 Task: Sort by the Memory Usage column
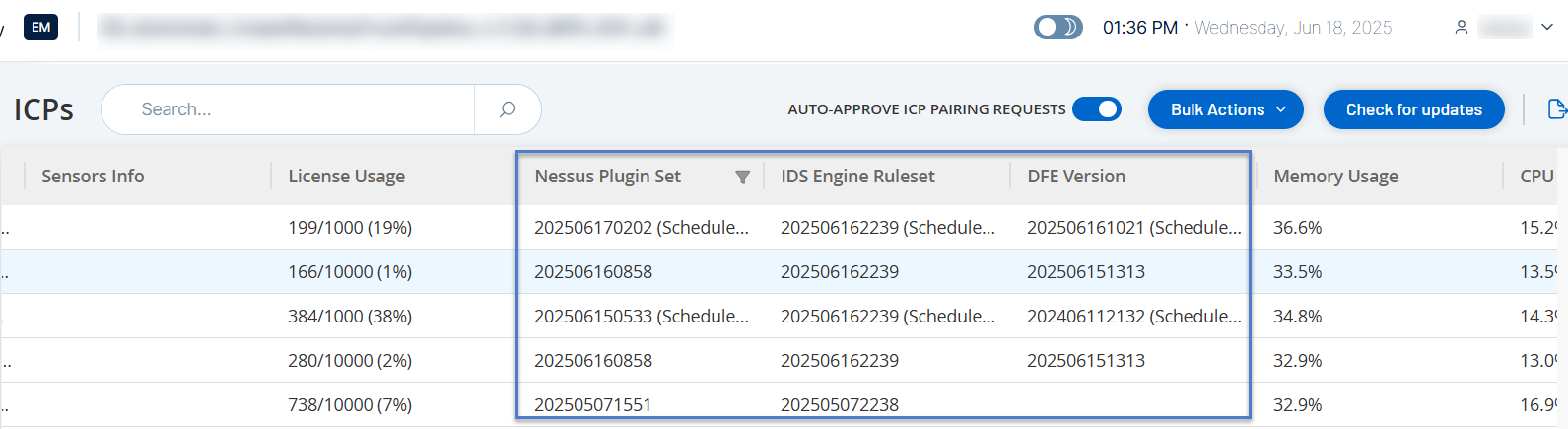(x=1335, y=177)
